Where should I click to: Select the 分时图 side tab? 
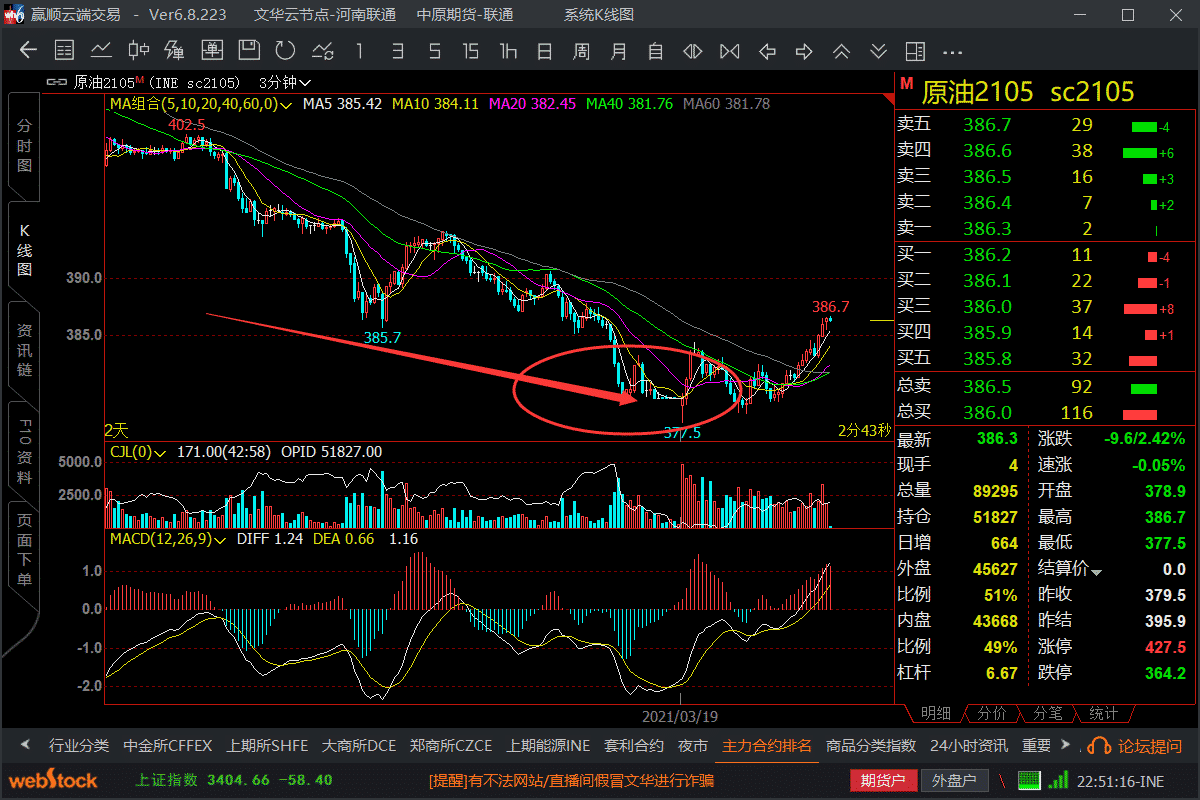(24, 146)
